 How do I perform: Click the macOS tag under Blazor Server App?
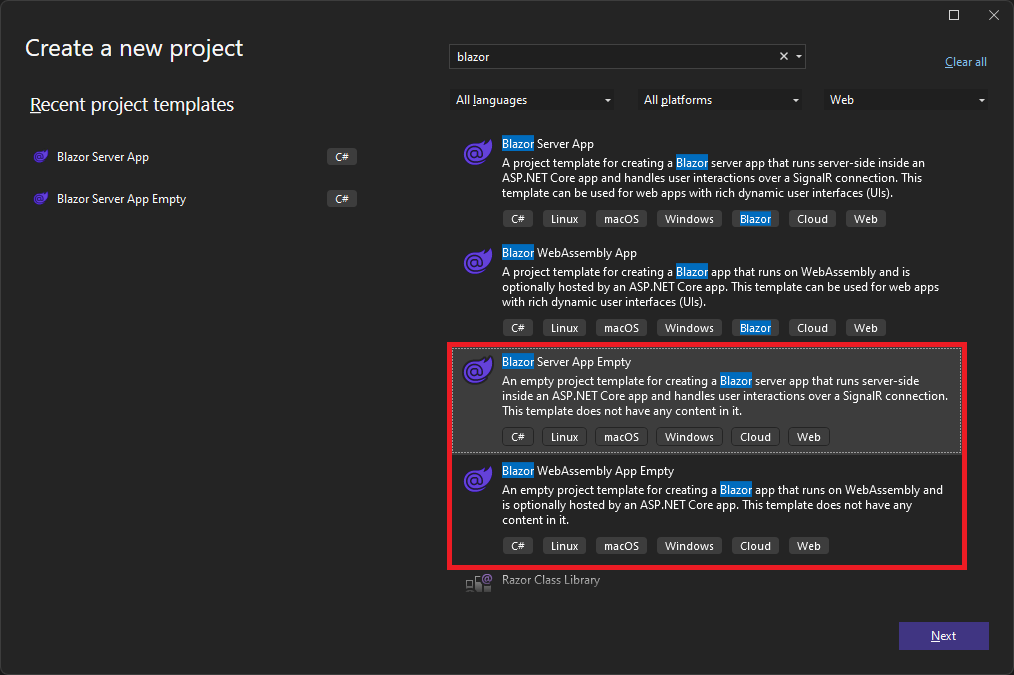[x=621, y=219]
